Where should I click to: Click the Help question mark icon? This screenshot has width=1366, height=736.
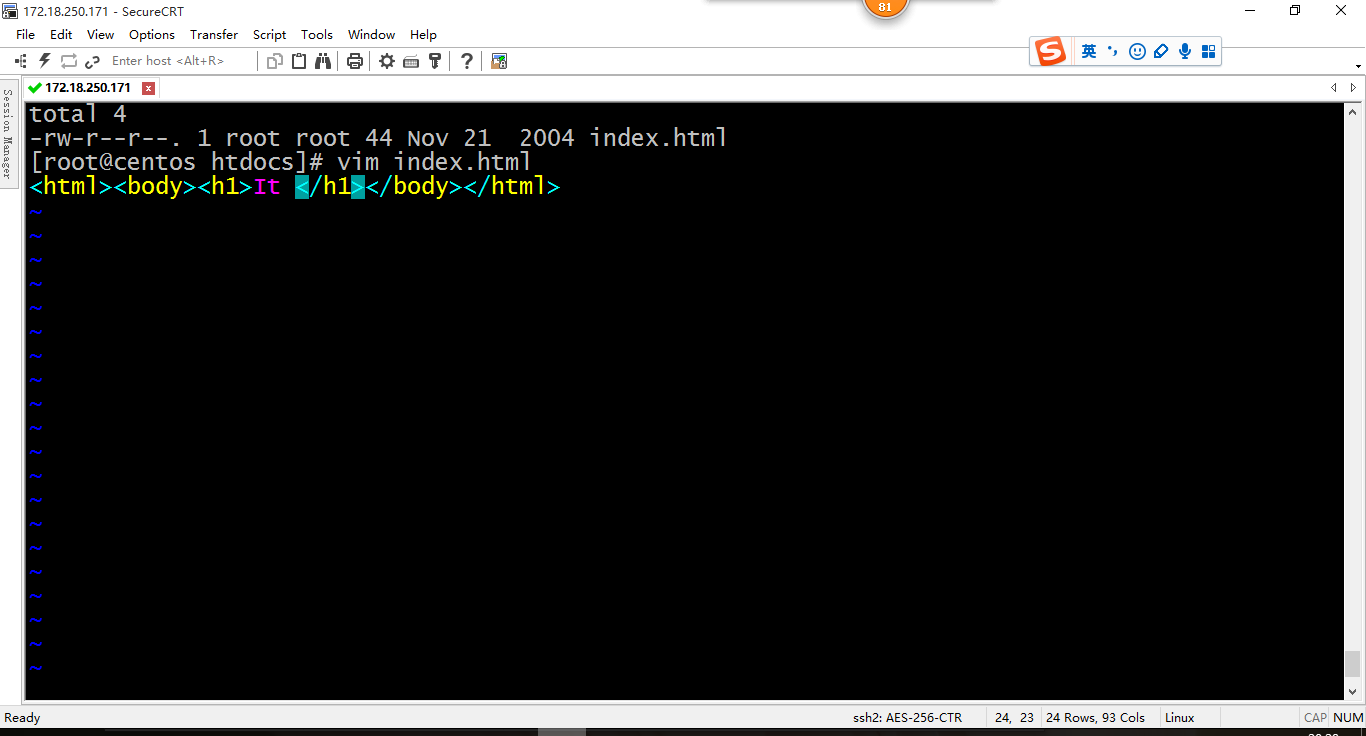pyautogui.click(x=466, y=61)
